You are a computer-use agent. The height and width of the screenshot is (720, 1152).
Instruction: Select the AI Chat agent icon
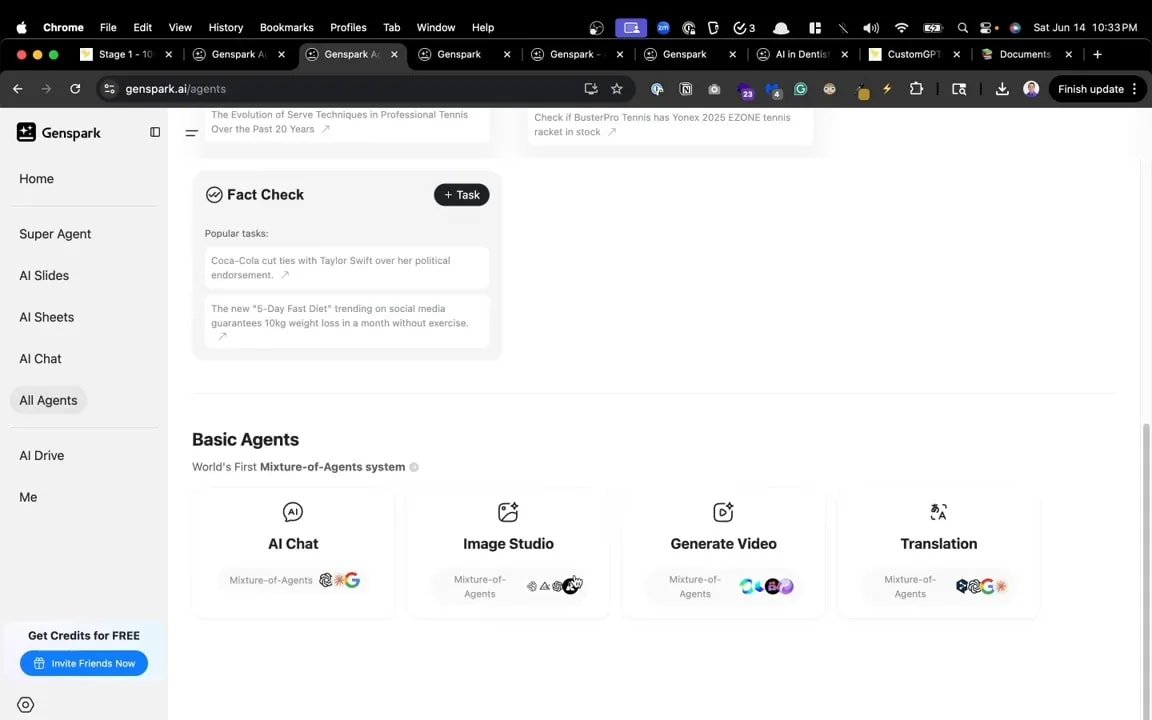[x=293, y=511]
